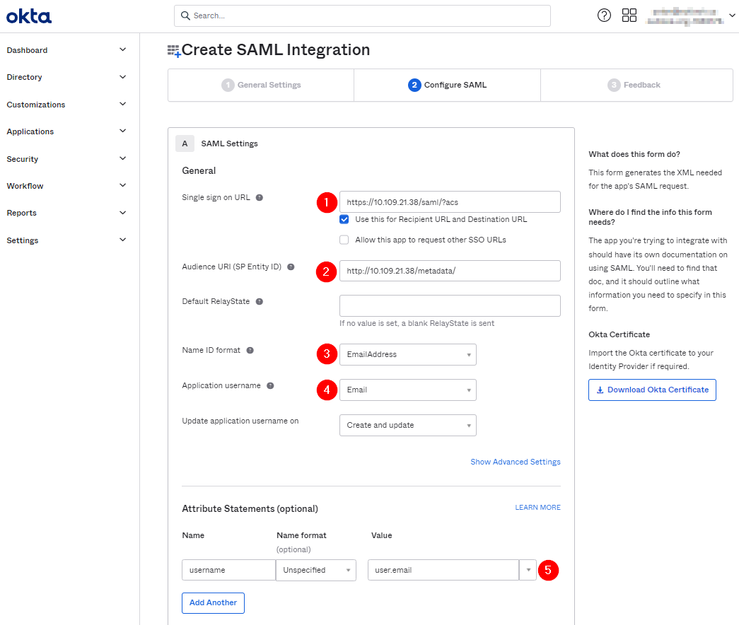This screenshot has height=625, width=739.
Task: Open Update application username on dropdown
Action: point(408,425)
